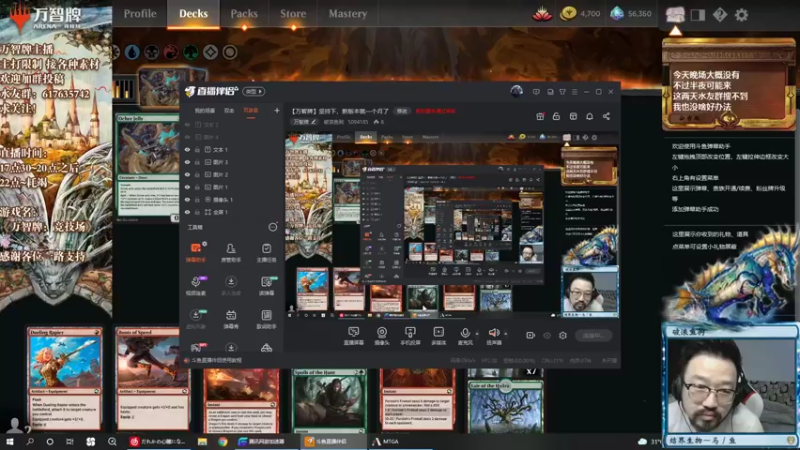
Task: Open the 读弹幕 read-danmaku tool
Action: point(266,286)
